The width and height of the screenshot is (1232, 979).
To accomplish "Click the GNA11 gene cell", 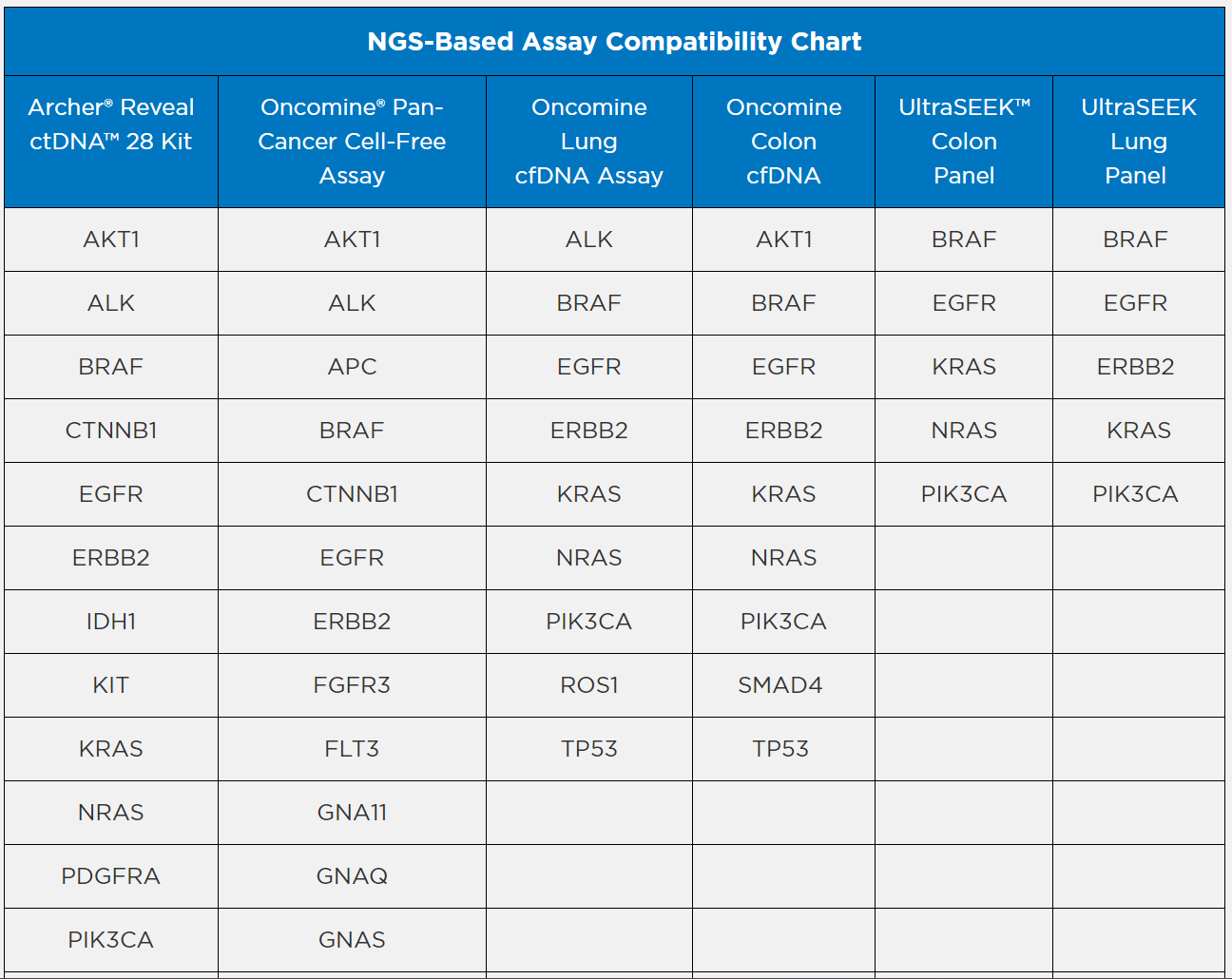I will [352, 813].
